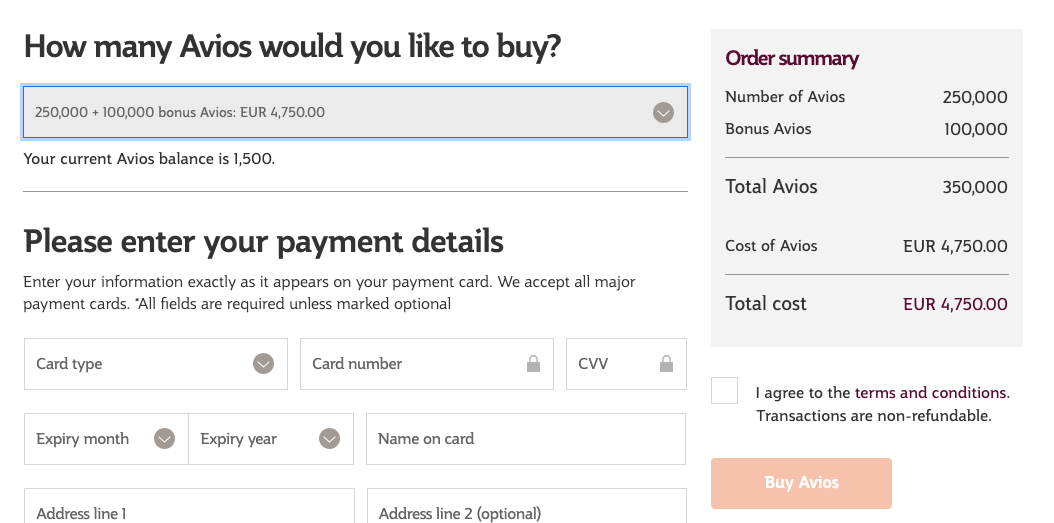Select the Address line 2 optional field
The image size is (1054, 523).
pyautogui.click(x=527, y=506)
